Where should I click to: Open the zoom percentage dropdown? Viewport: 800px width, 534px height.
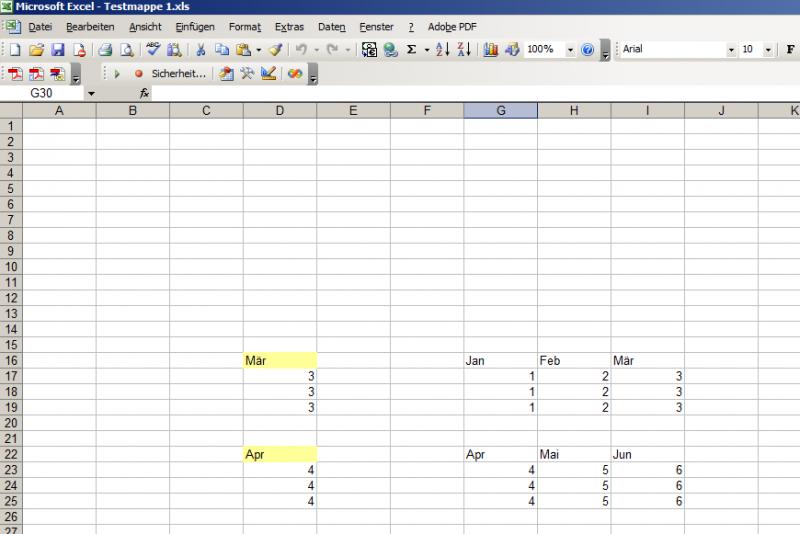[570, 50]
